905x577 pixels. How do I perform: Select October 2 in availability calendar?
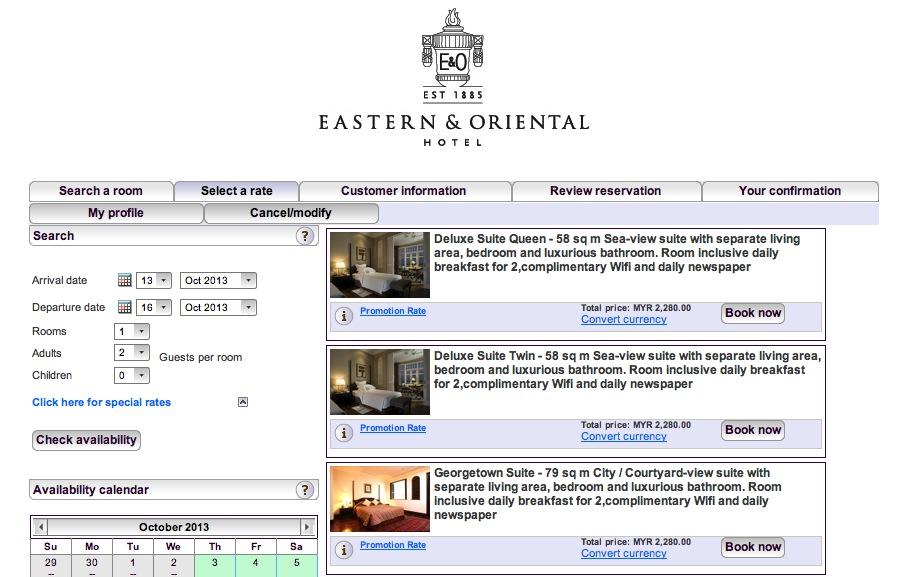coord(174,565)
